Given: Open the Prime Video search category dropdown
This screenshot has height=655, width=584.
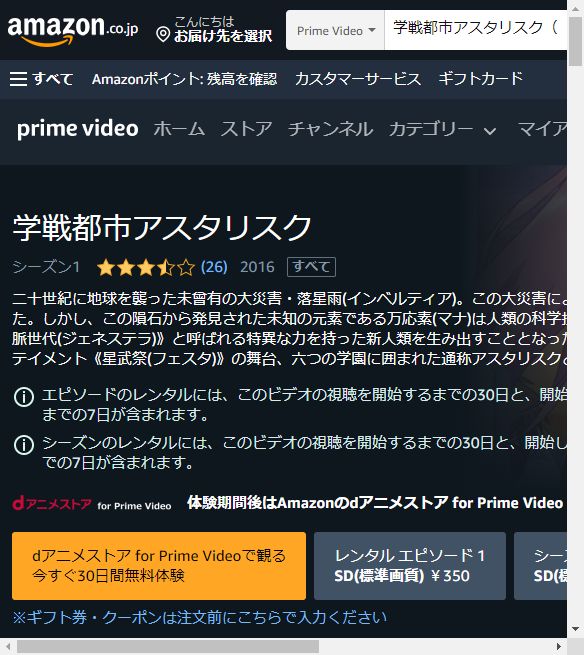Looking at the screenshot, I should click(x=335, y=30).
